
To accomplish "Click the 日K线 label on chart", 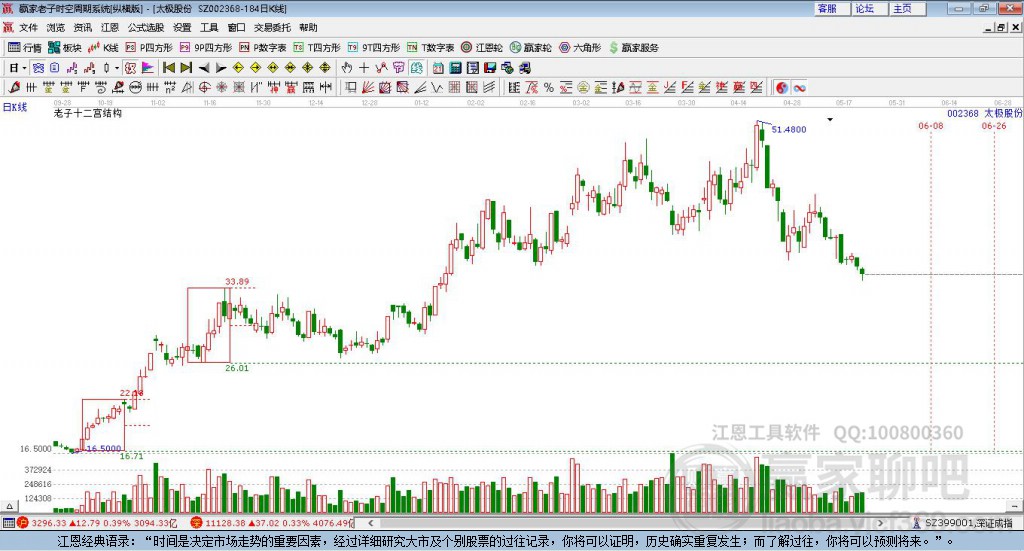I will pos(15,107).
